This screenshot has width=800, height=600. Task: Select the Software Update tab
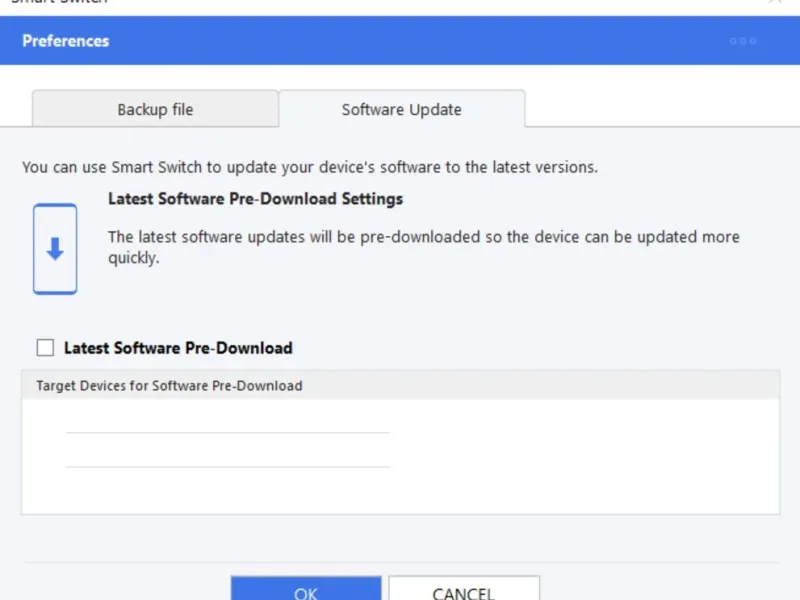401,109
